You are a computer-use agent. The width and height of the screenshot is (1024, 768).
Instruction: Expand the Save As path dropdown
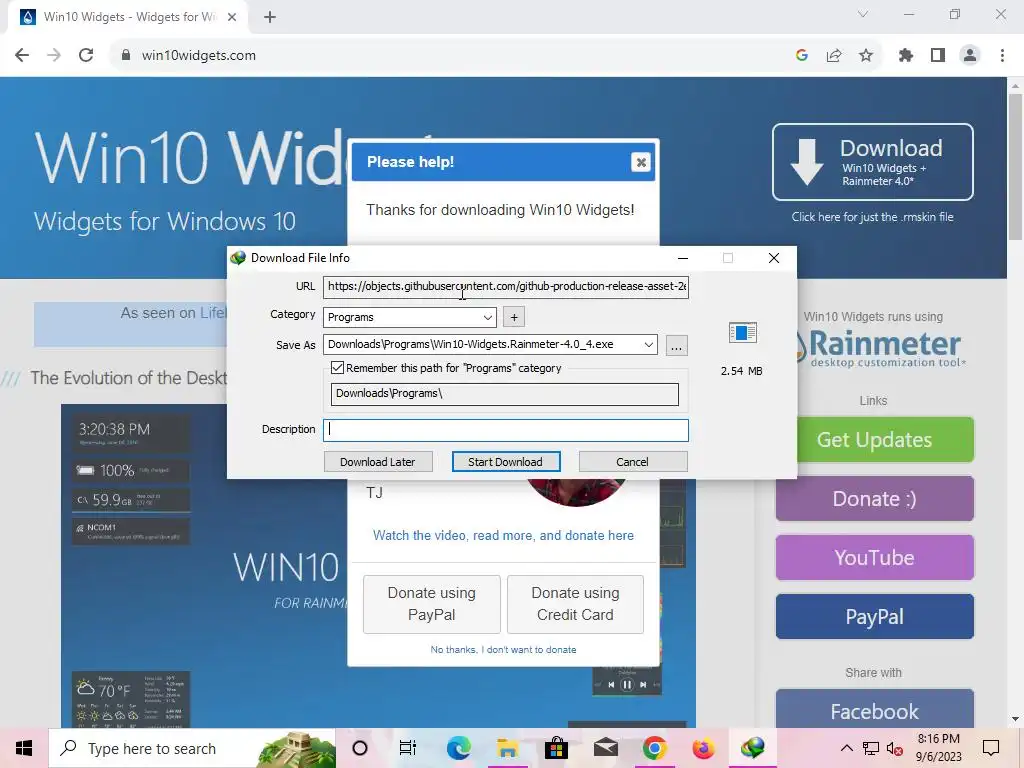pyautogui.click(x=648, y=345)
